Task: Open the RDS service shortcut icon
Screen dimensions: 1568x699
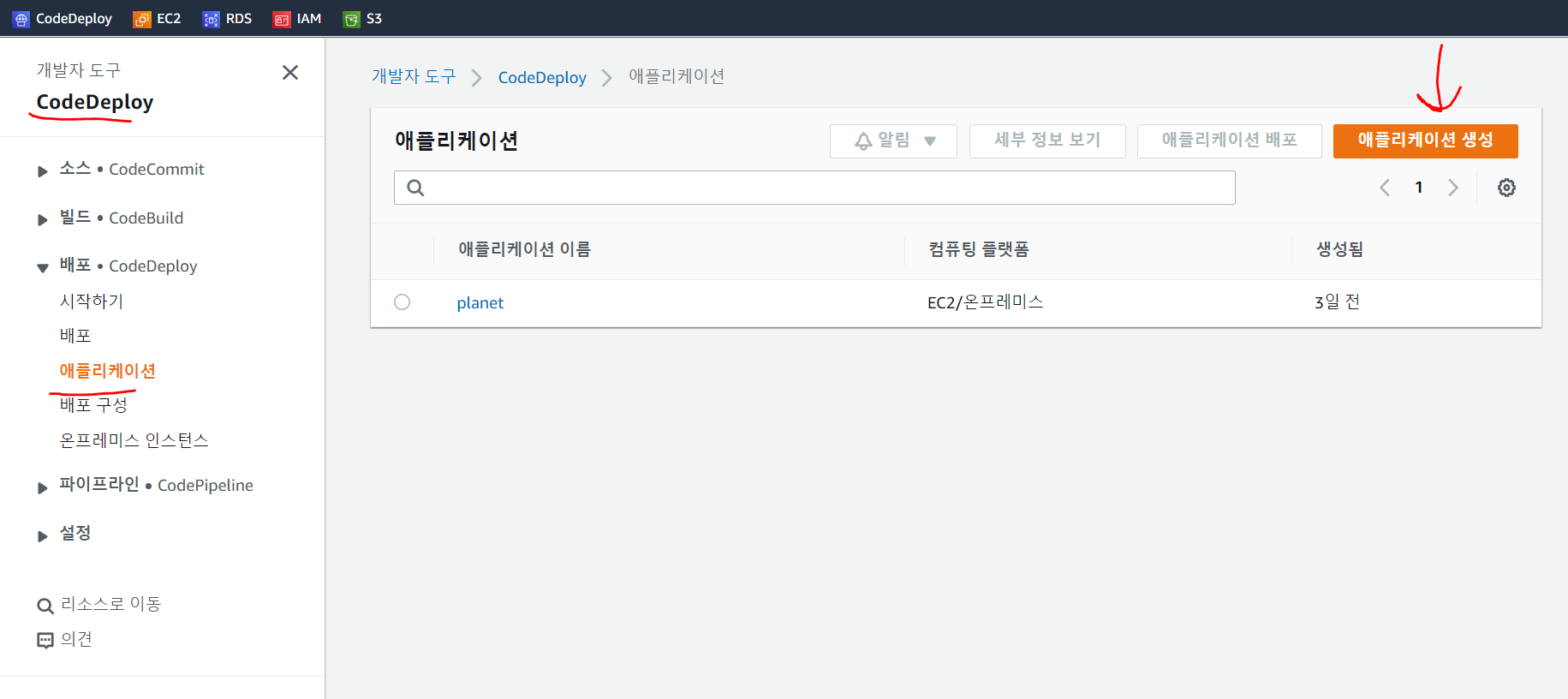Action: (x=212, y=19)
